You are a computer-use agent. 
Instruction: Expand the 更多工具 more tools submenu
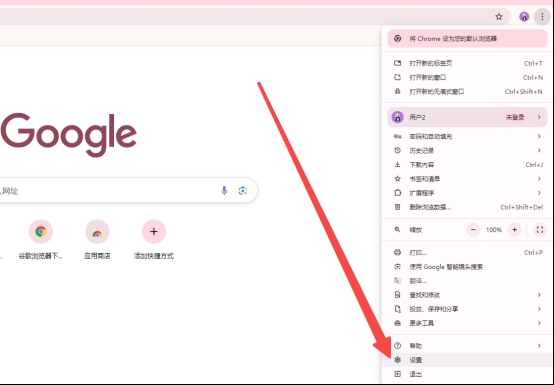point(467,323)
